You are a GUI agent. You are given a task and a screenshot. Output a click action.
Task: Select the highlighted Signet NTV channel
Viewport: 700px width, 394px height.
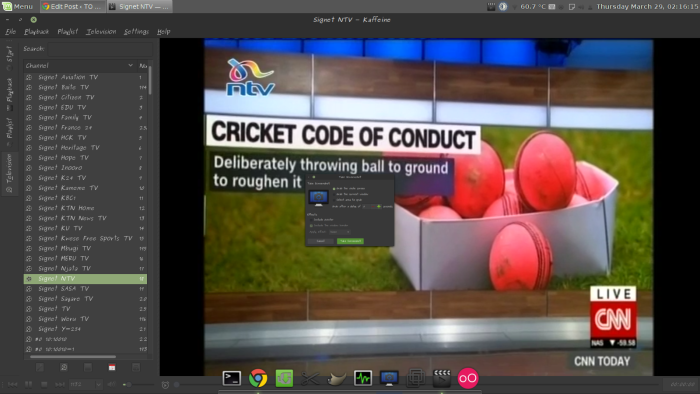[x=85, y=279]
